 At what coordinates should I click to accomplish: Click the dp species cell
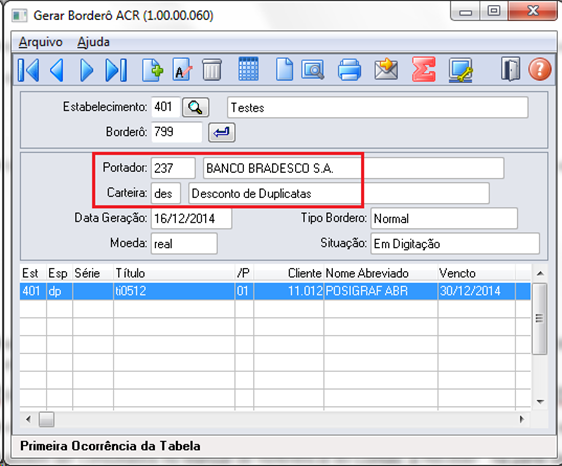(x=59, y=291)
